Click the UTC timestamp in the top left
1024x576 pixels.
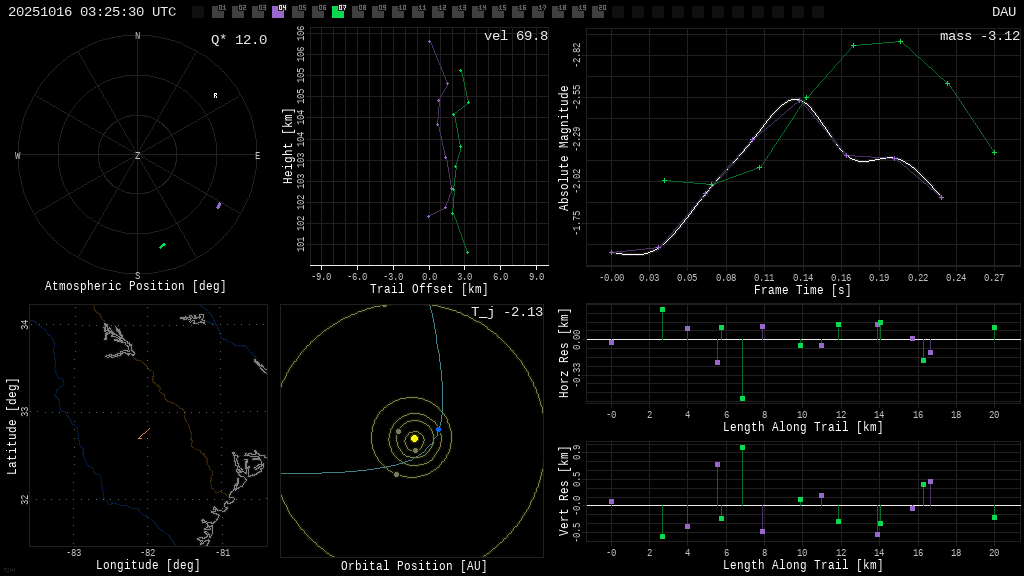click(92, 12)
